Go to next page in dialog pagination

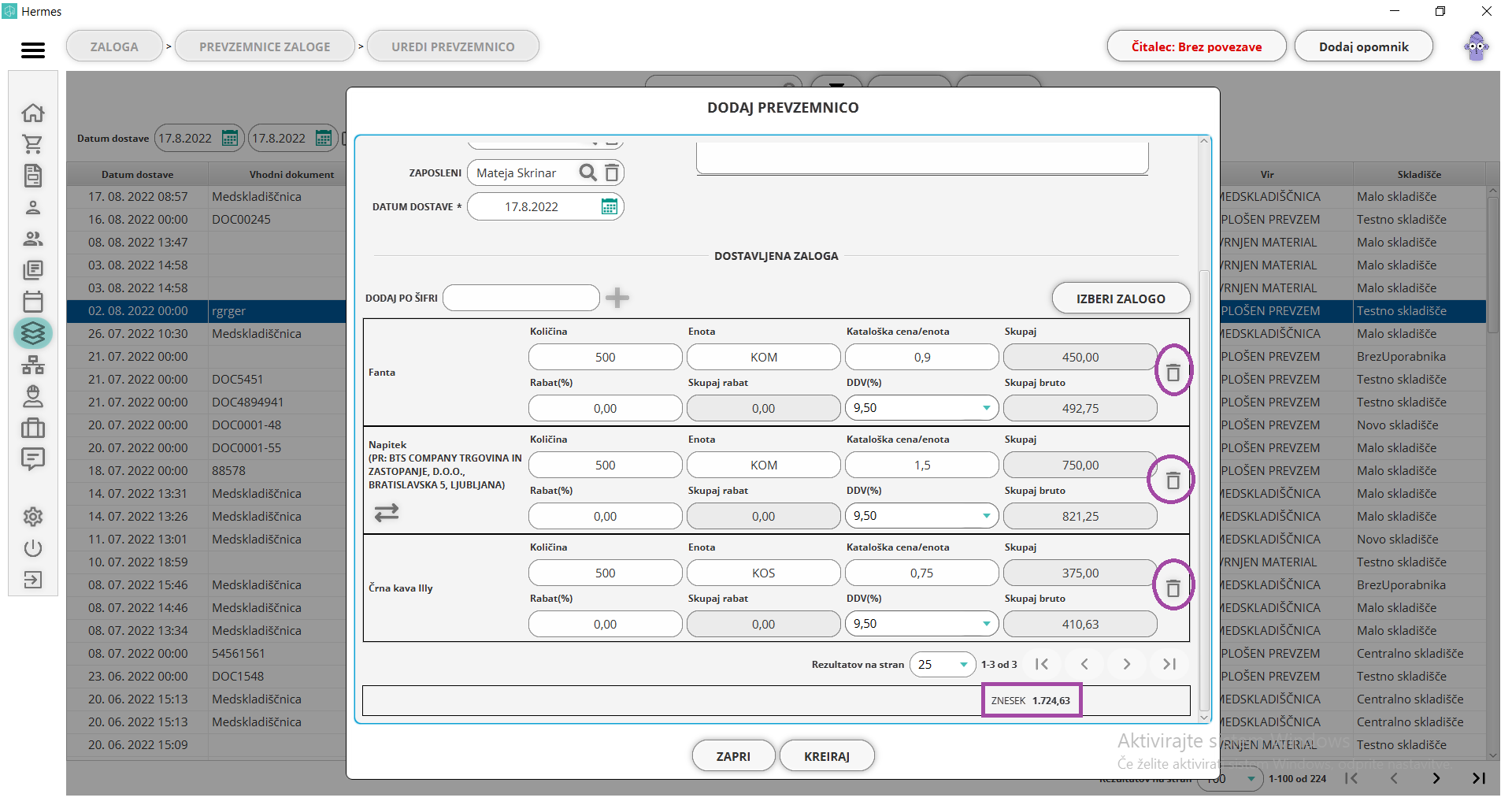(1127, 664)
